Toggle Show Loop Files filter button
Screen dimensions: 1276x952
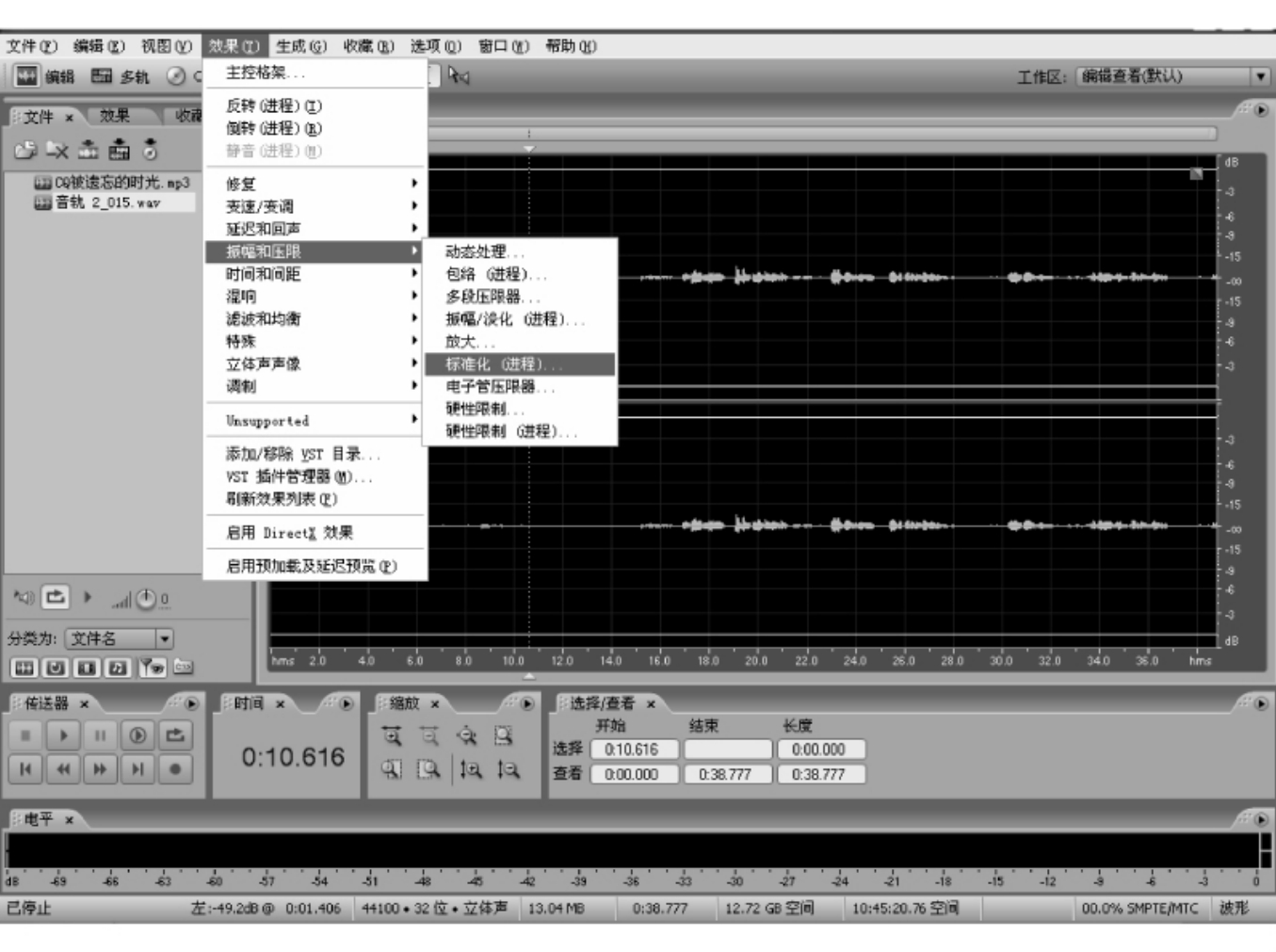pos(56,668)
